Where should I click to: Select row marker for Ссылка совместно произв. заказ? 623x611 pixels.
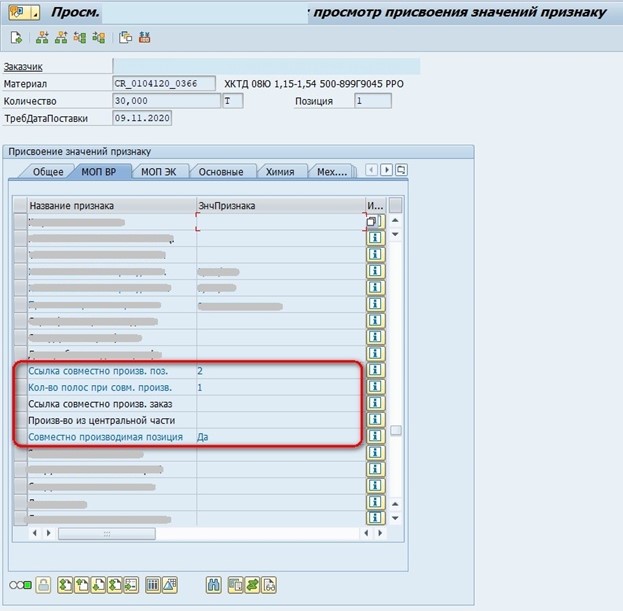coord(20,404)
